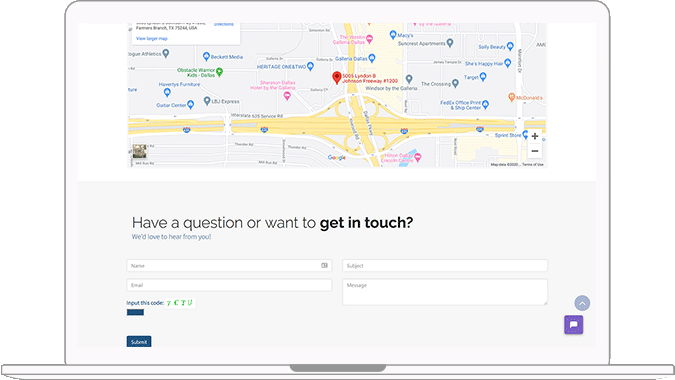Focus the Email input field

(x=229, y=285)
